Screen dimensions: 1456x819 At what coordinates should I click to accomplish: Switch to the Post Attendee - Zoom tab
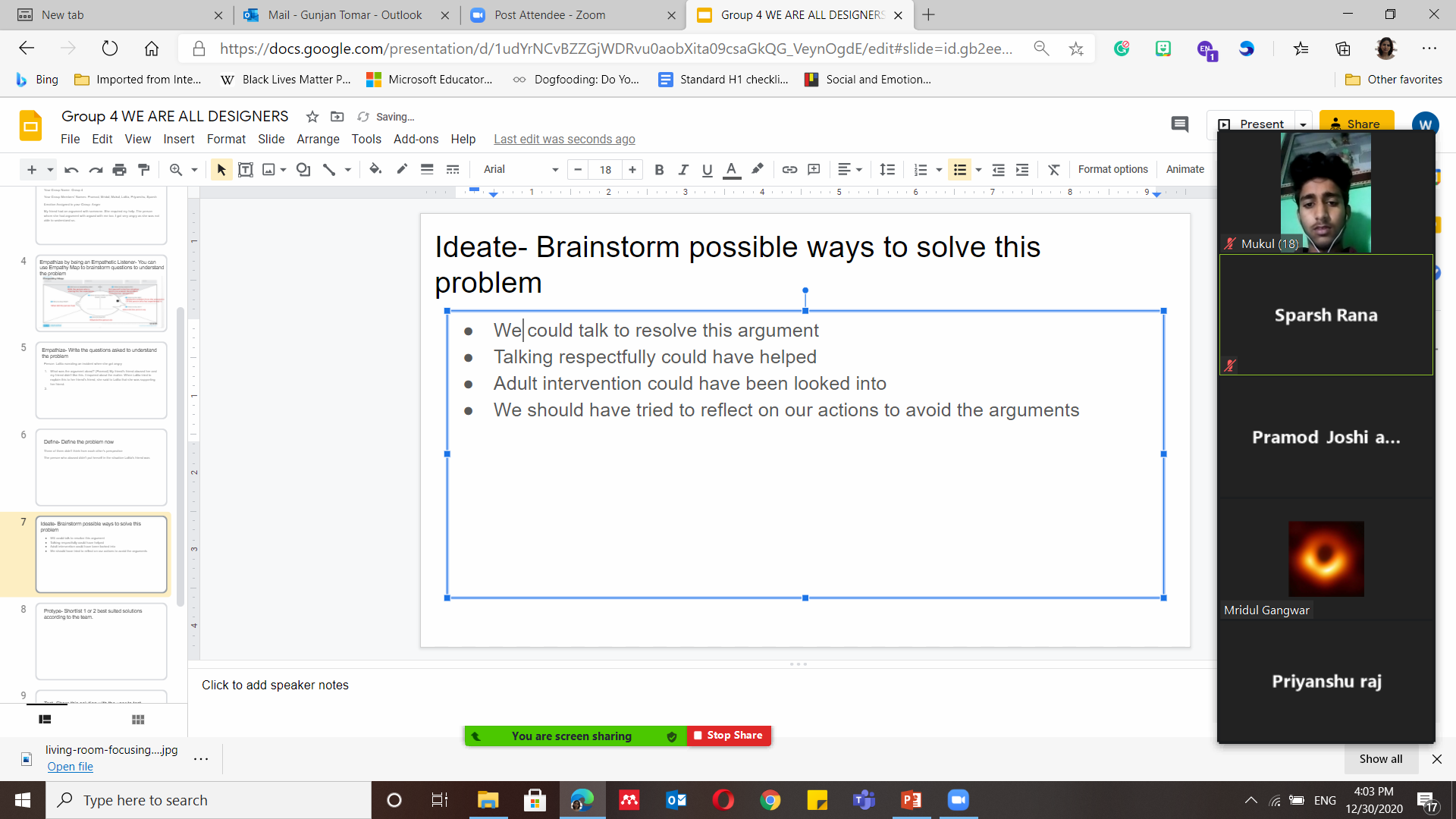point(572,15)
